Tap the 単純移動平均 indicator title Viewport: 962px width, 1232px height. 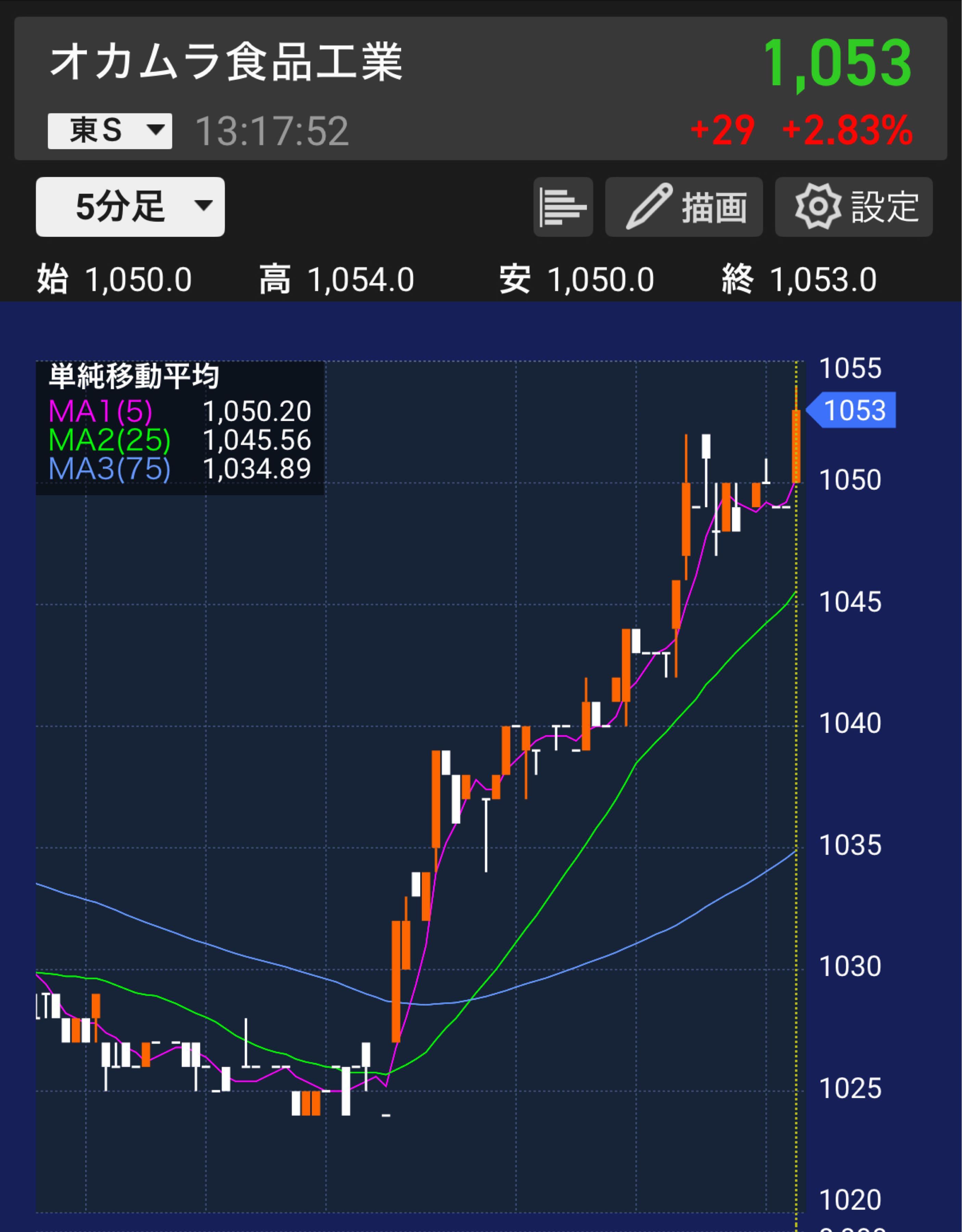134,377
